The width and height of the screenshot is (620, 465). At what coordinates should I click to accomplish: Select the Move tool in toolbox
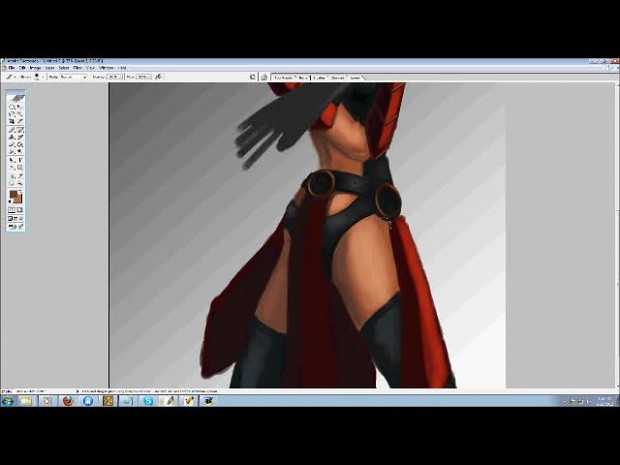[x=20, y=107]
